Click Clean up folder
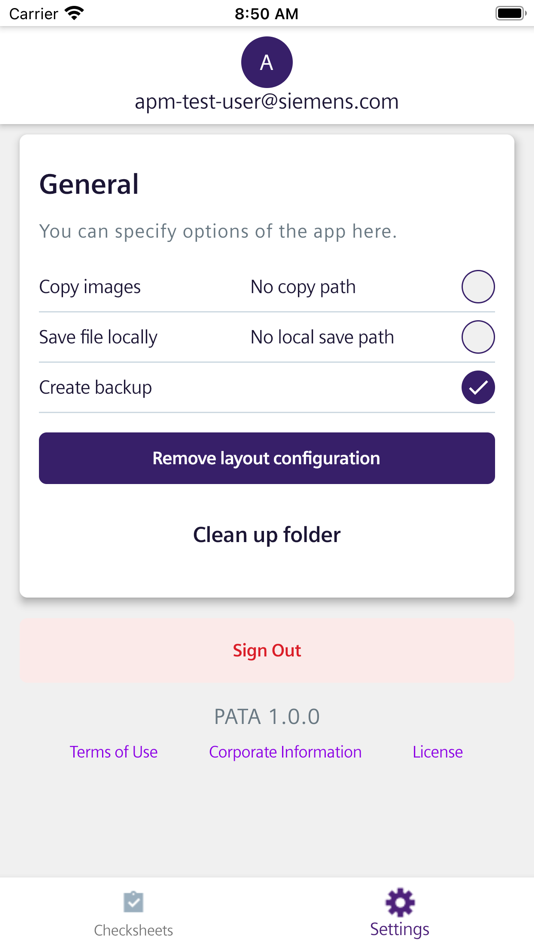This screenshot has width=534, height=950. tap(267, 534)
